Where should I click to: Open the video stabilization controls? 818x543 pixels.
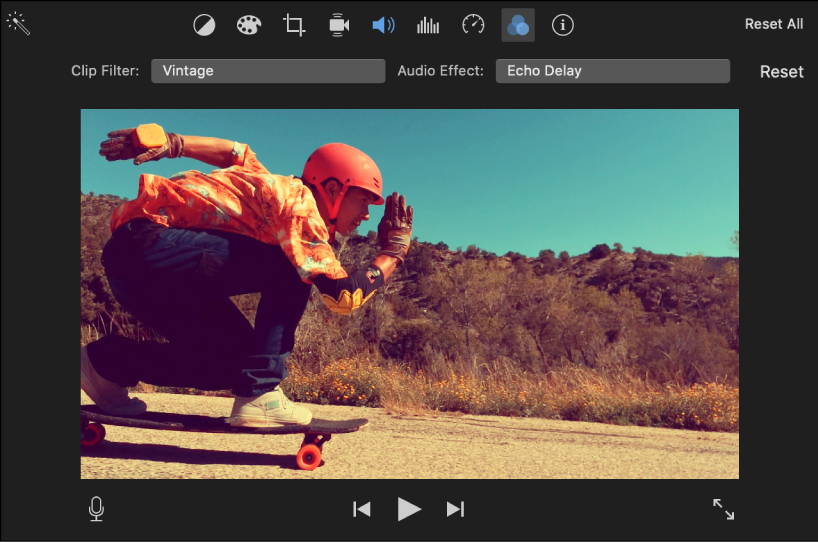coord(339,25)
